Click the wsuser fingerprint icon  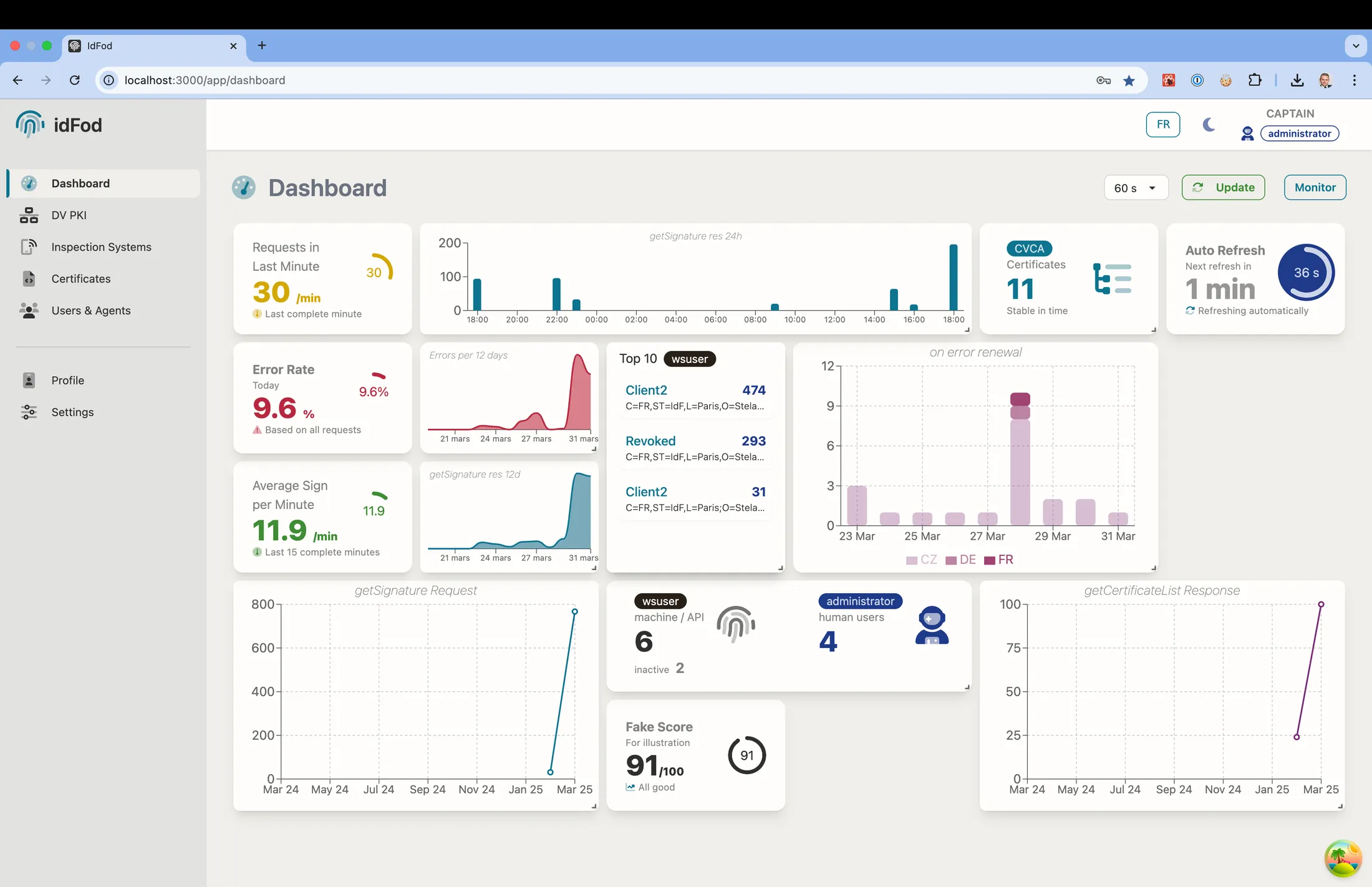pos(736,624)
